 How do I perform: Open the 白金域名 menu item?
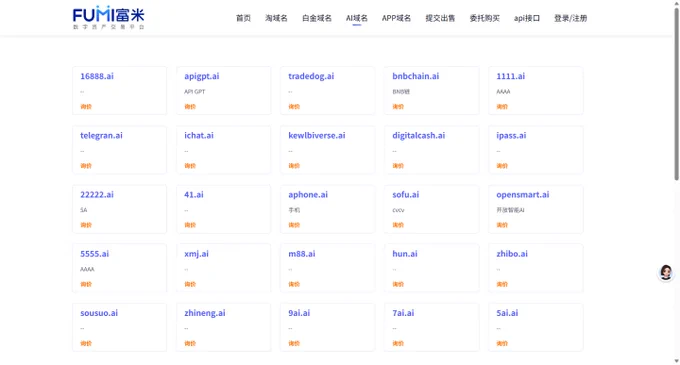coord(317,18)
